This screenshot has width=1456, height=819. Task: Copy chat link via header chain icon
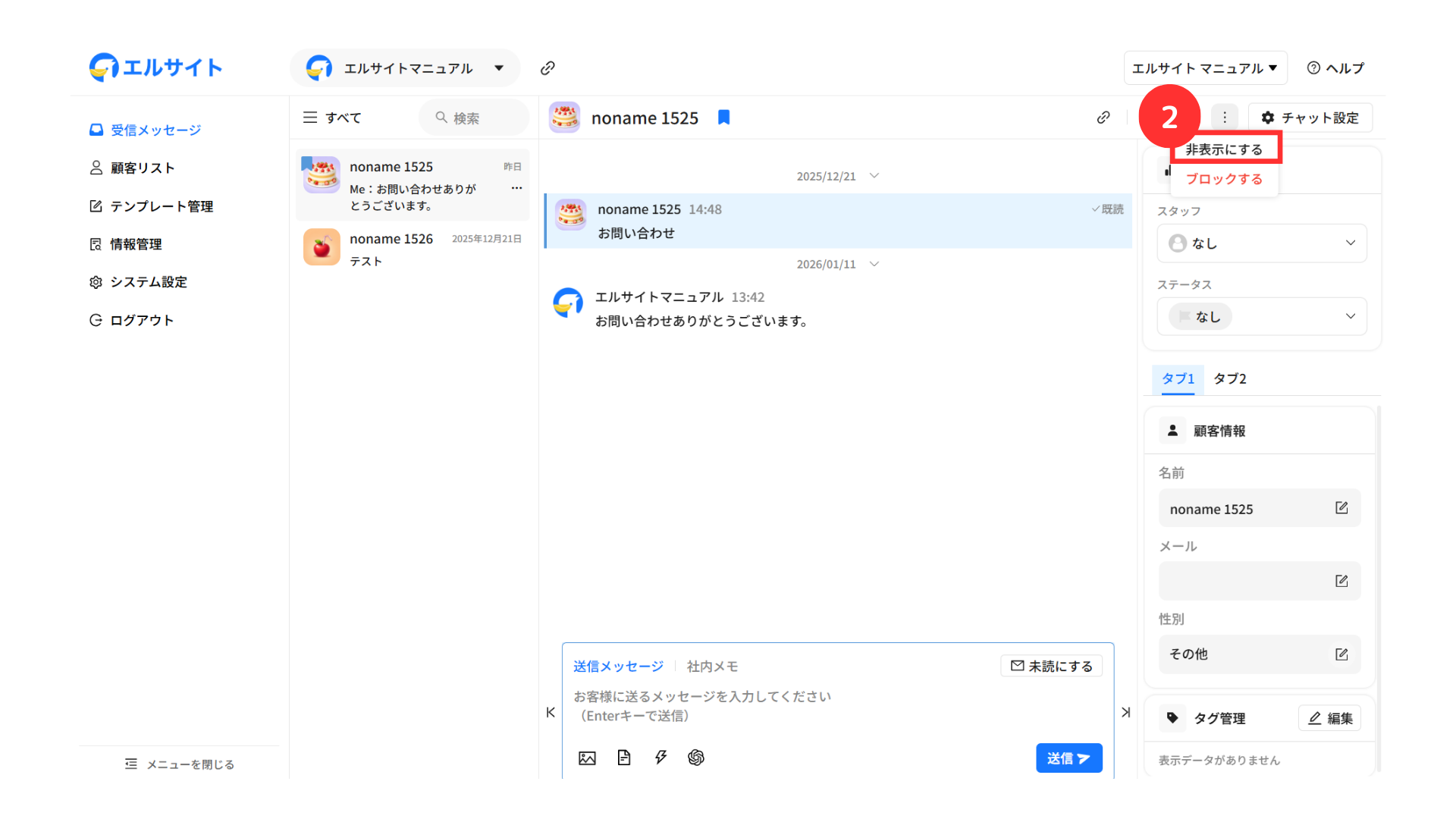pos(1103,118)
